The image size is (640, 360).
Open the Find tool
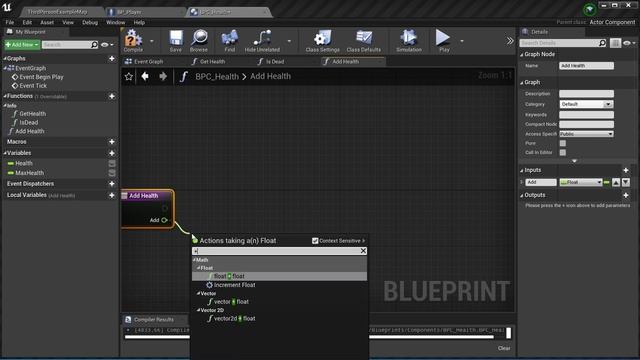[x=230, y=40]
